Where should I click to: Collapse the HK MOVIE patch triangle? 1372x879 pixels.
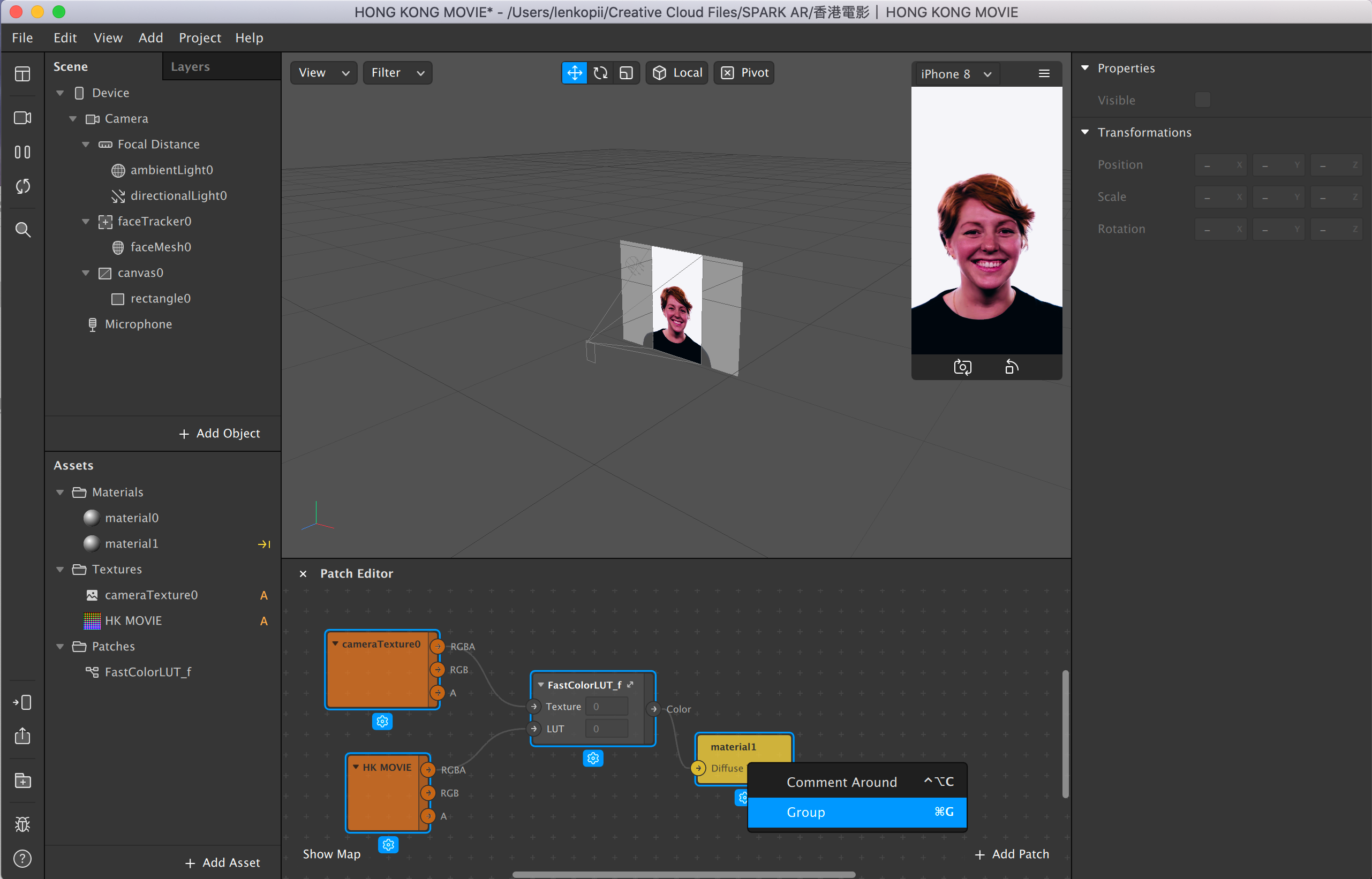[x=356, y=767]
